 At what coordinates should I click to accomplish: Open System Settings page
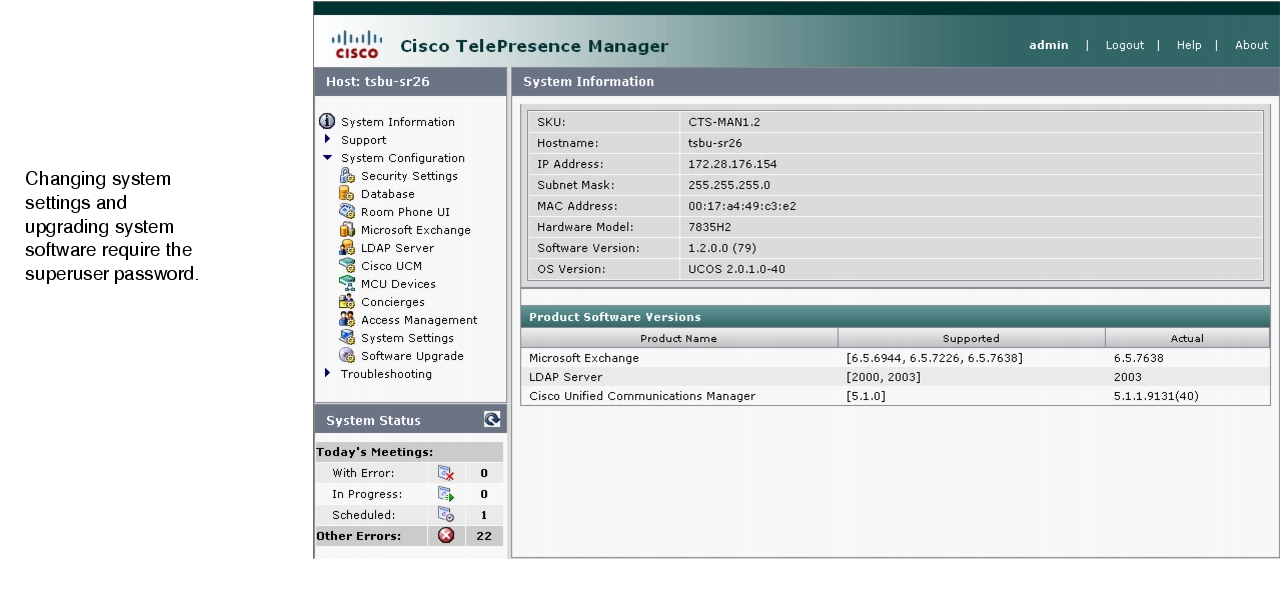point(407,338)
